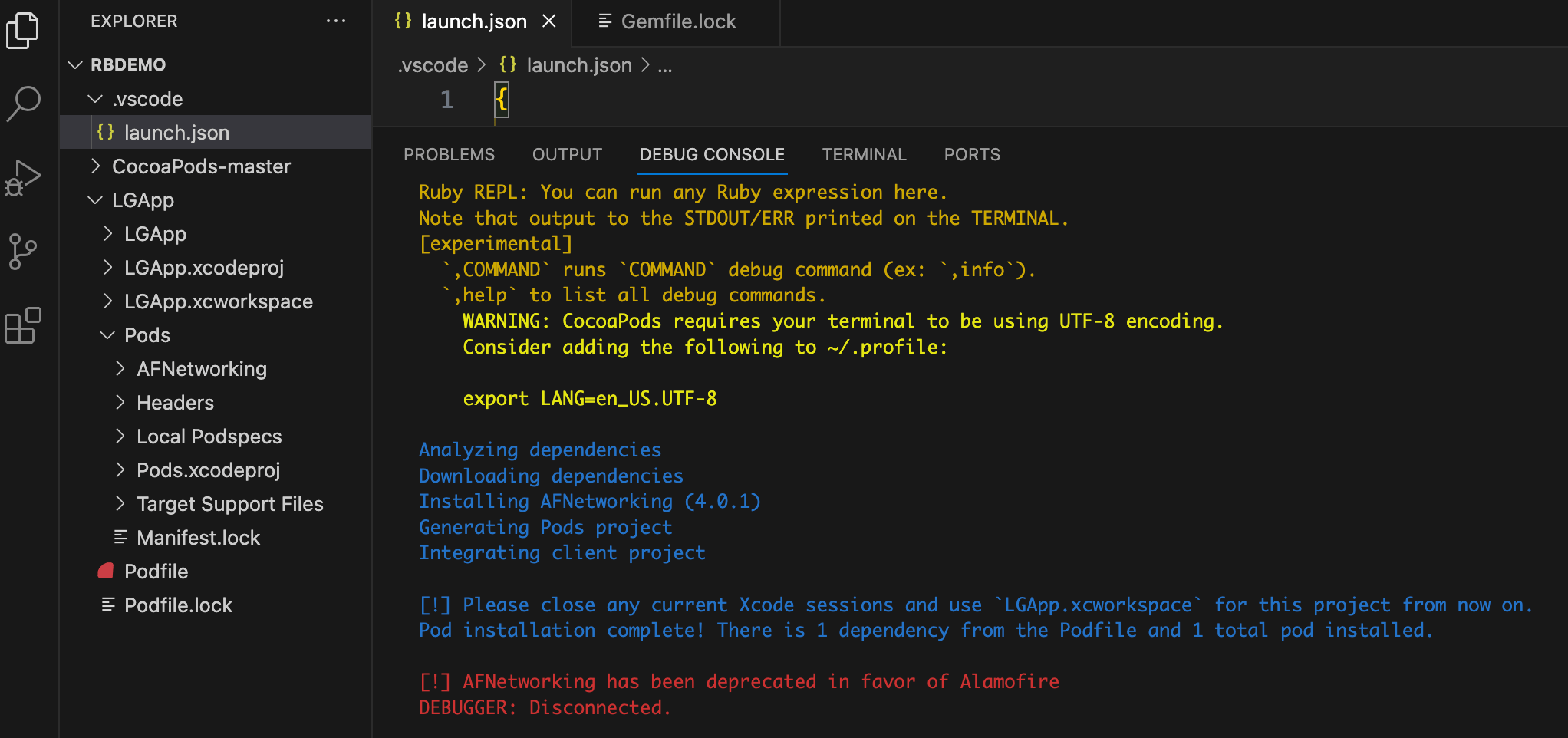Open the Extensions view
1568x738 pixels.
23,326
